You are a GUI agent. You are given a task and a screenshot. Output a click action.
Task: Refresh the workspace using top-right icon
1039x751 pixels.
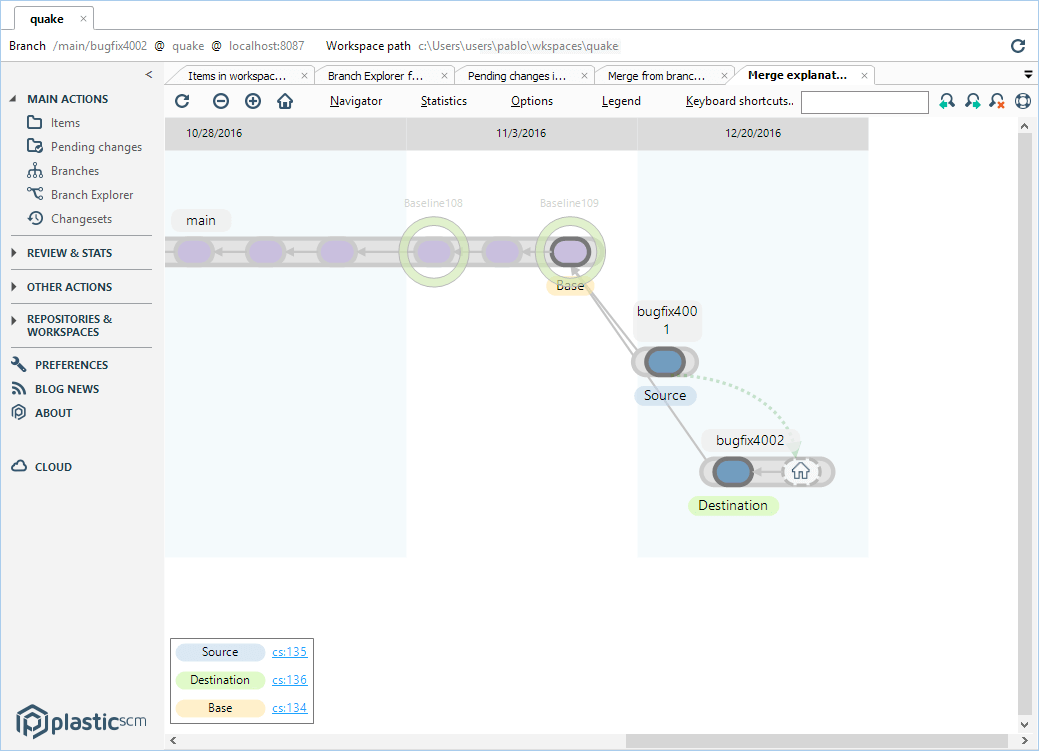click(x=1018, y=46)
